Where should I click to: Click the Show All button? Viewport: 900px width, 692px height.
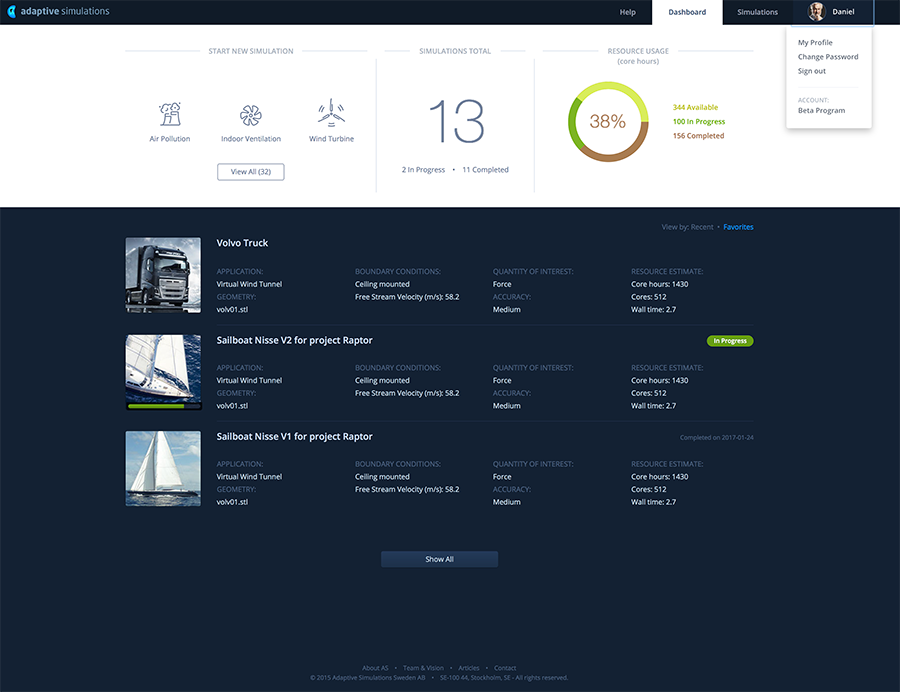440,559
